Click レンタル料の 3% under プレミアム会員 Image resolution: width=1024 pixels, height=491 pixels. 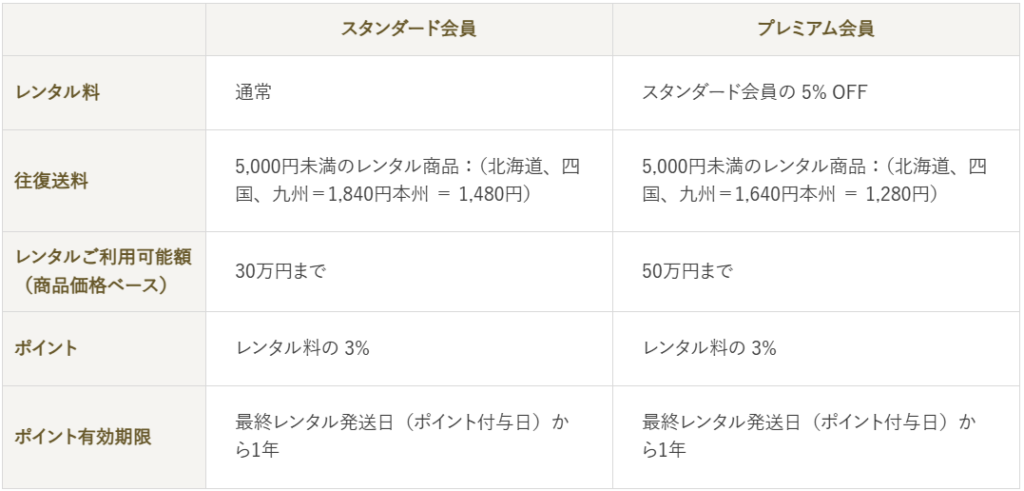click(x=709, y=348)
